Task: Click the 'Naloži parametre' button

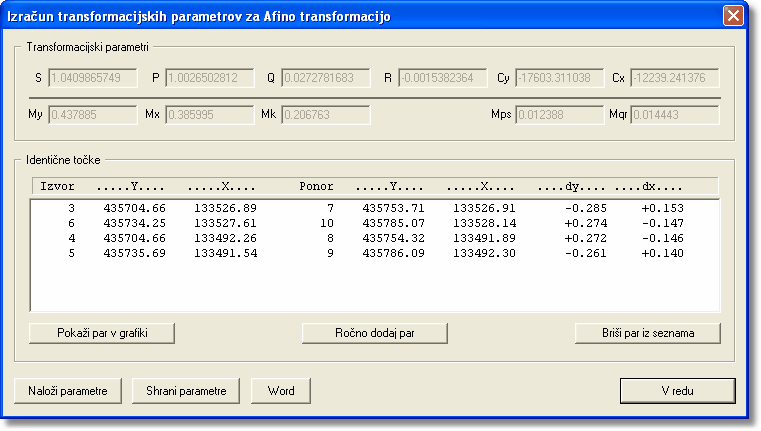Action: [68, 390]
